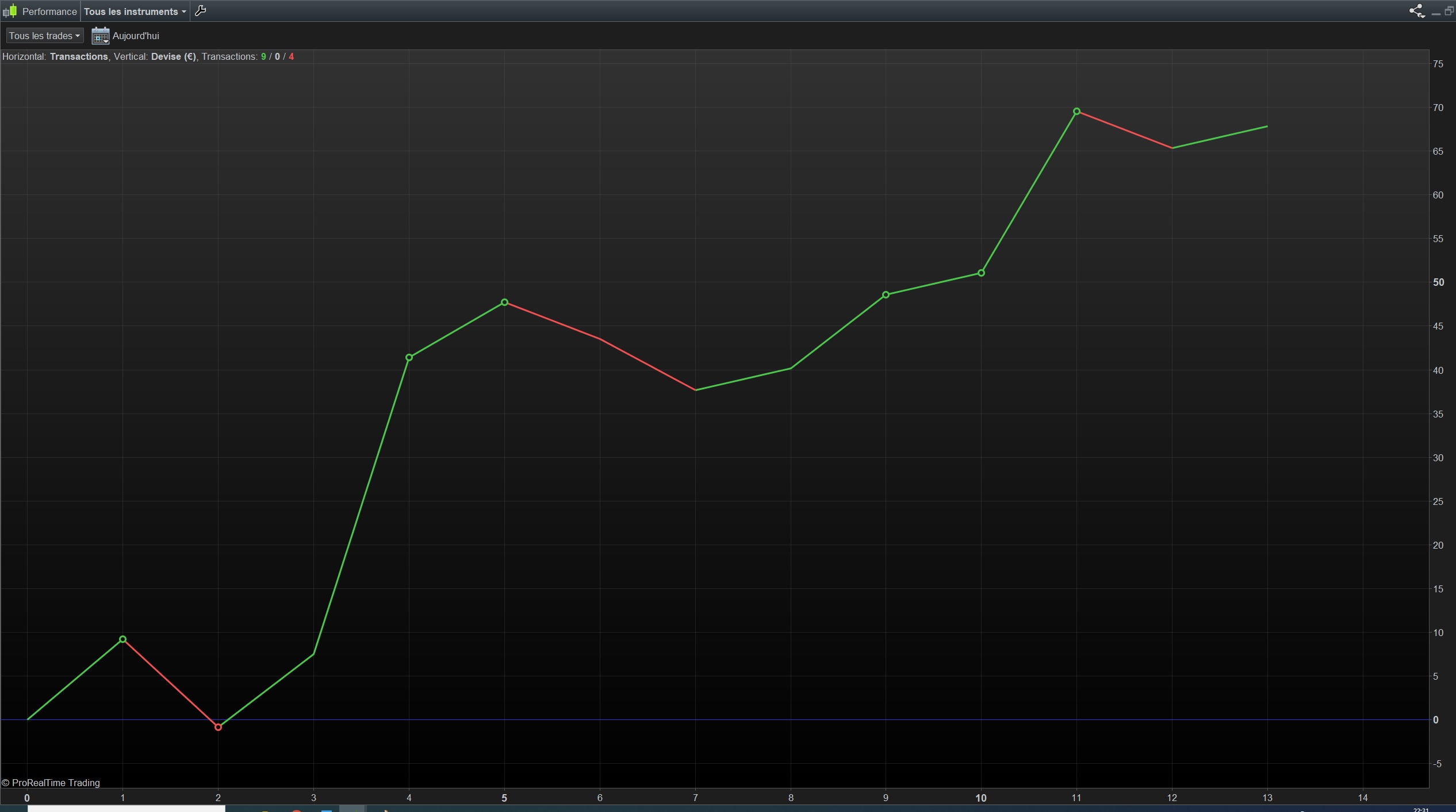Click the ProRealTime Trading copyright text
1456x812 pixels.
(51, 783)
